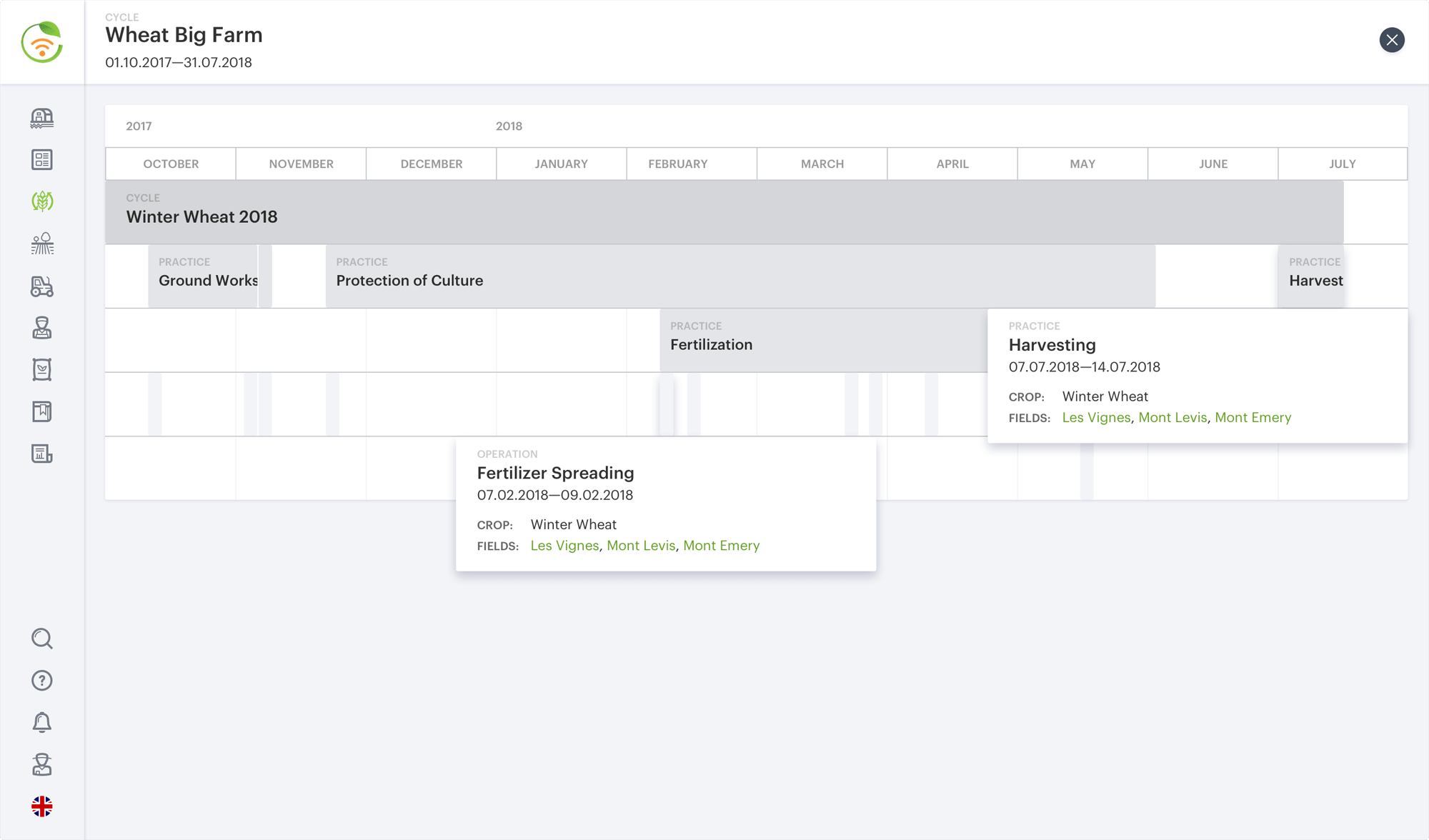The width and height of the screenshot is (1429, 840).
Task: Open Les Vignes link in Harvesting card
Action: pyautogui.click(x=1096, y=418)
